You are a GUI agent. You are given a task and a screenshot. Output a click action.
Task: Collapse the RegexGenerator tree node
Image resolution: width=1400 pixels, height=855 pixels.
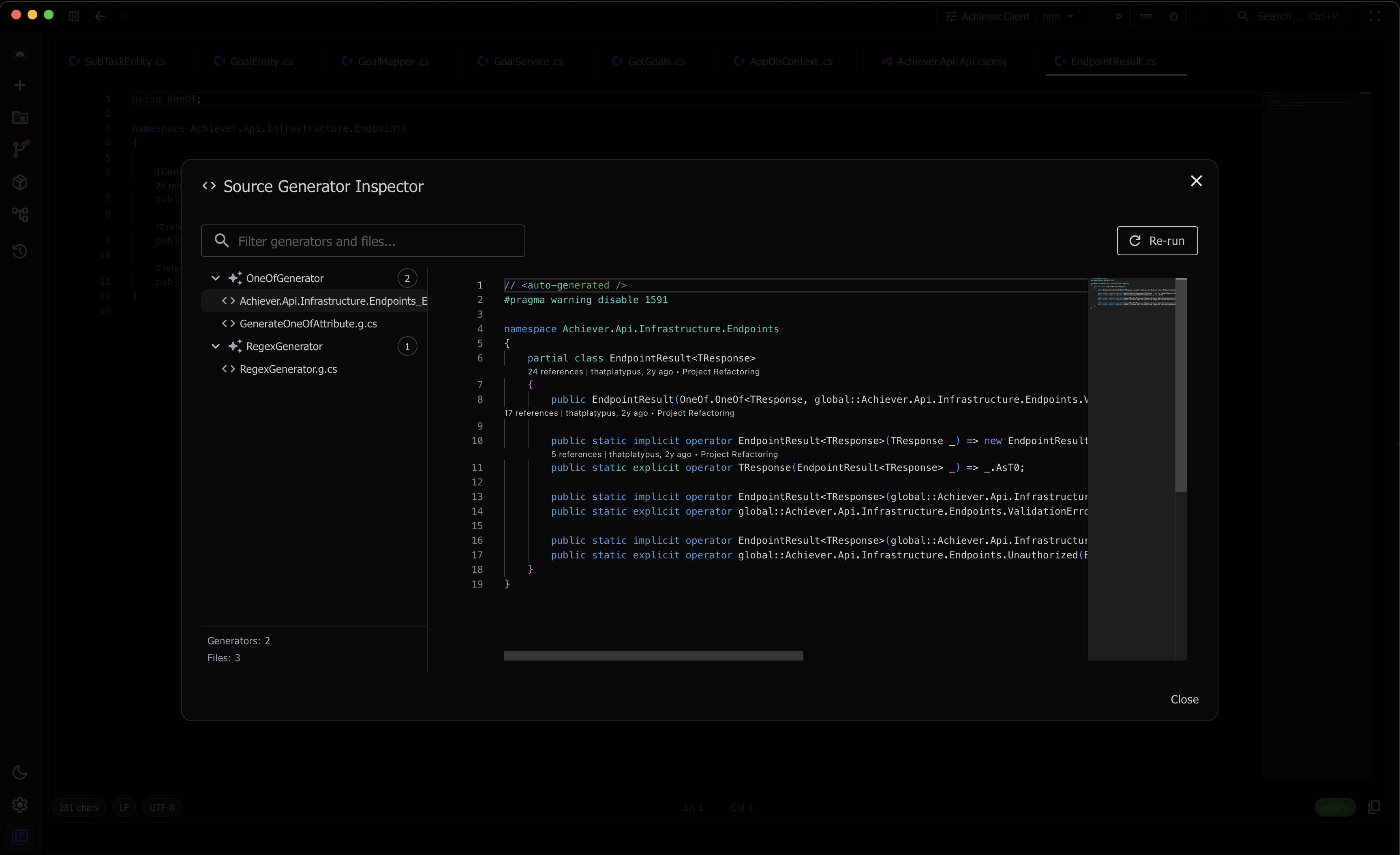pyautogui.click(x=215, y=346)
